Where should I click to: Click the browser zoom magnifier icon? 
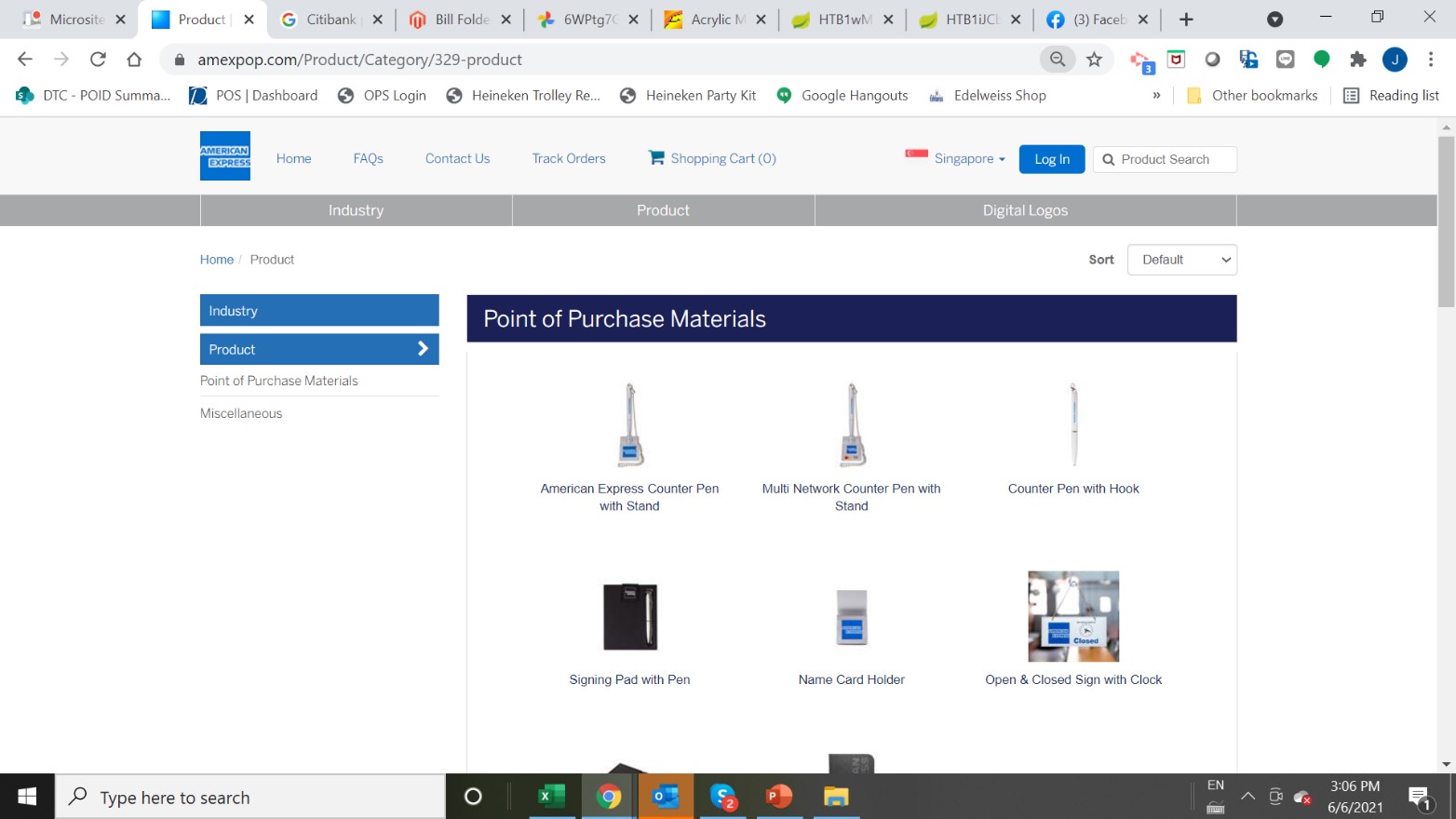tap(1058, 60)
